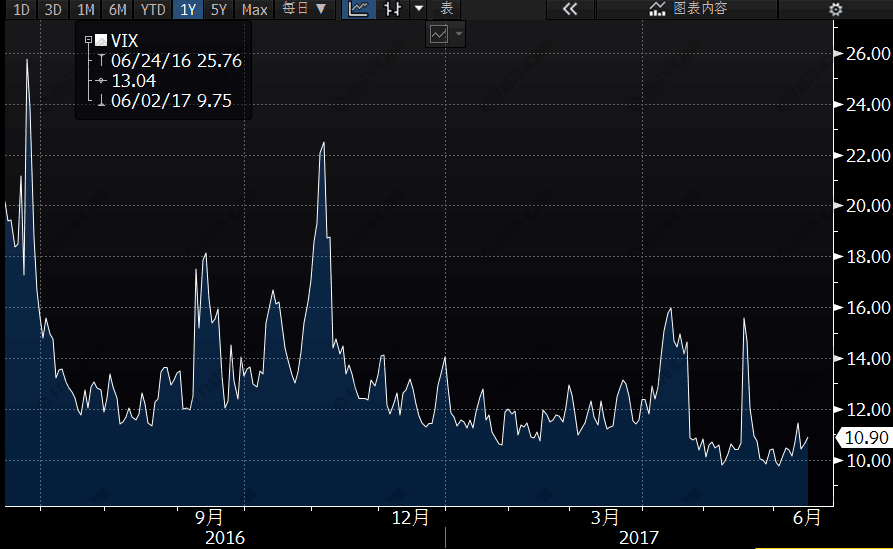Select the low value 06/02/17 9.75
Screen dimensions: 893x549
(171, 101)
